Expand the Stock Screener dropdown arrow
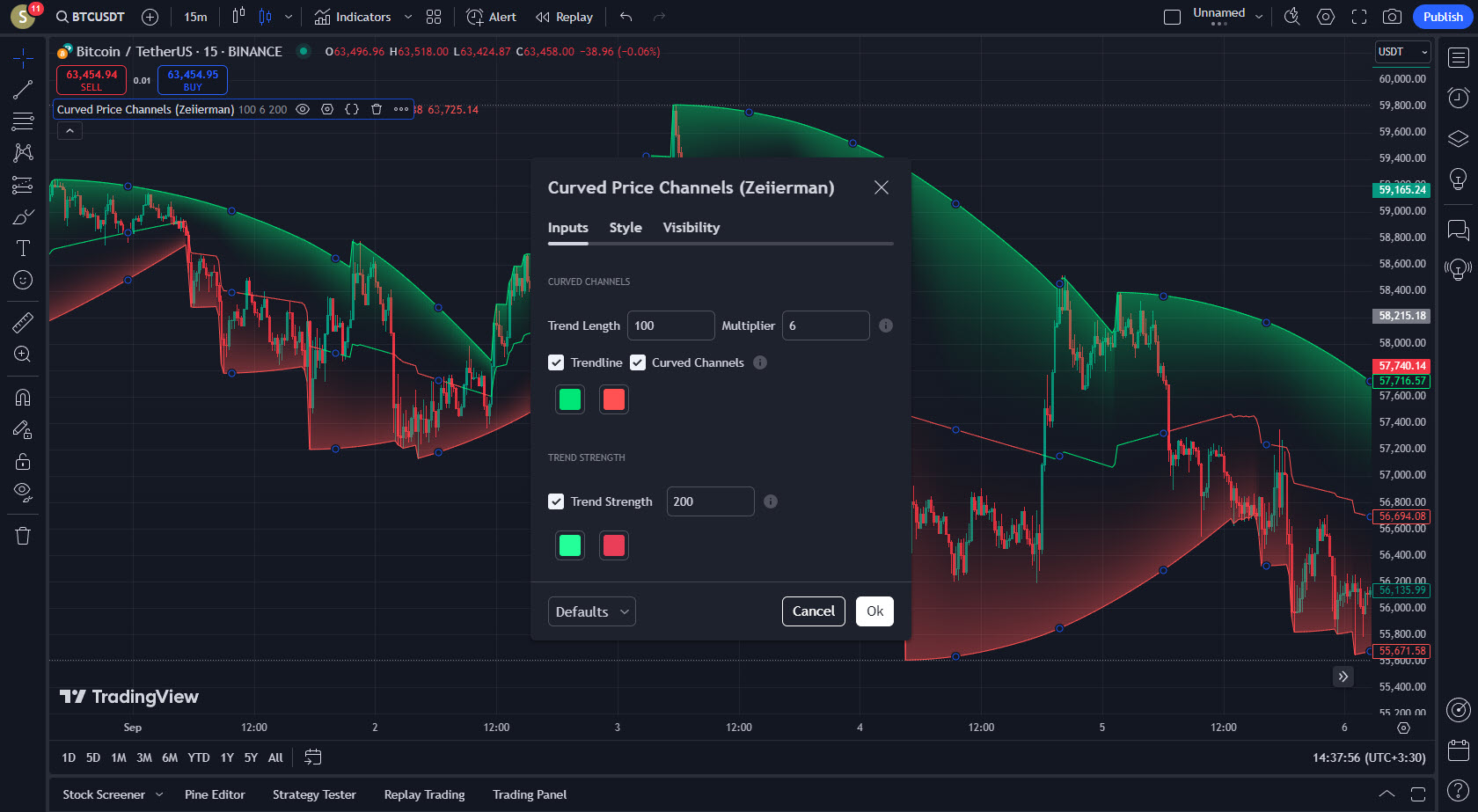The image size is (1478, 812). point(159,794)
